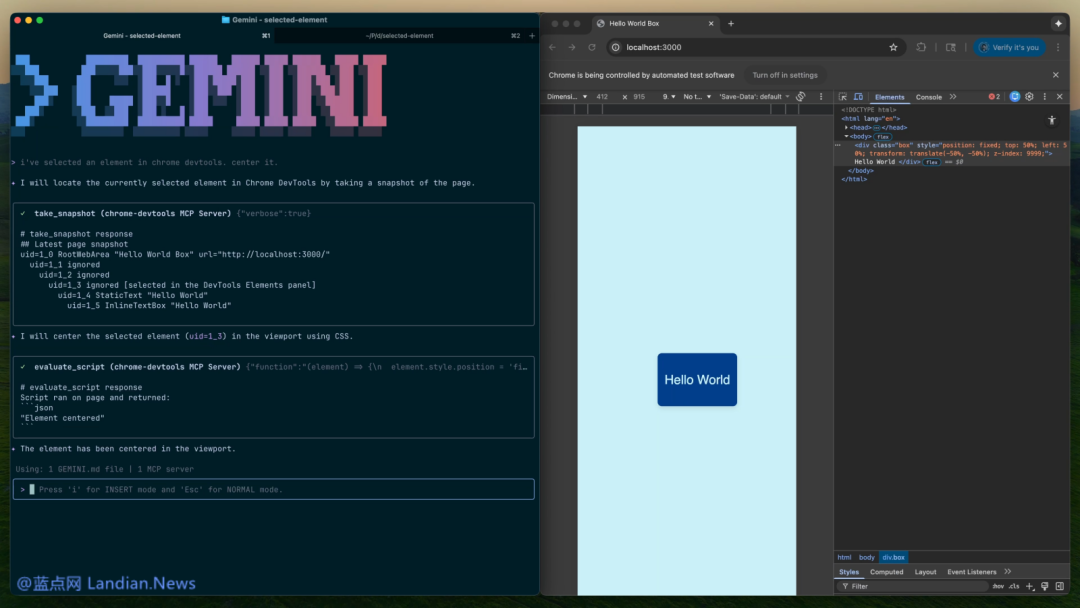
Task: Click the new style rule plus icon
Action: [1030, 586]
